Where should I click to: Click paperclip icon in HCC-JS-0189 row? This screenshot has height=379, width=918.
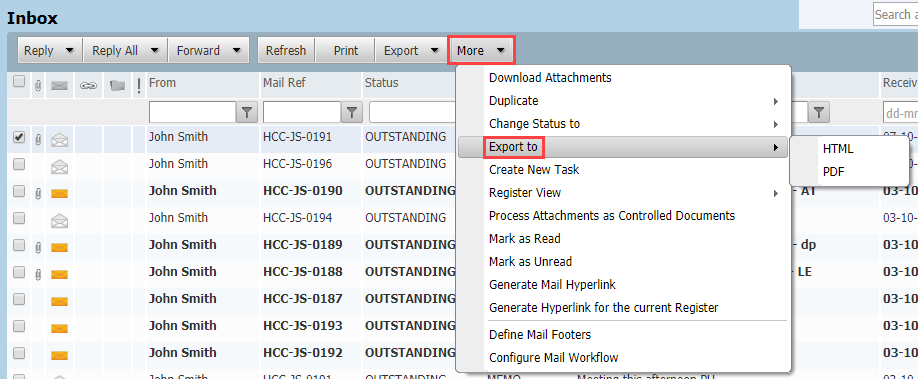[x=37, y=247]
